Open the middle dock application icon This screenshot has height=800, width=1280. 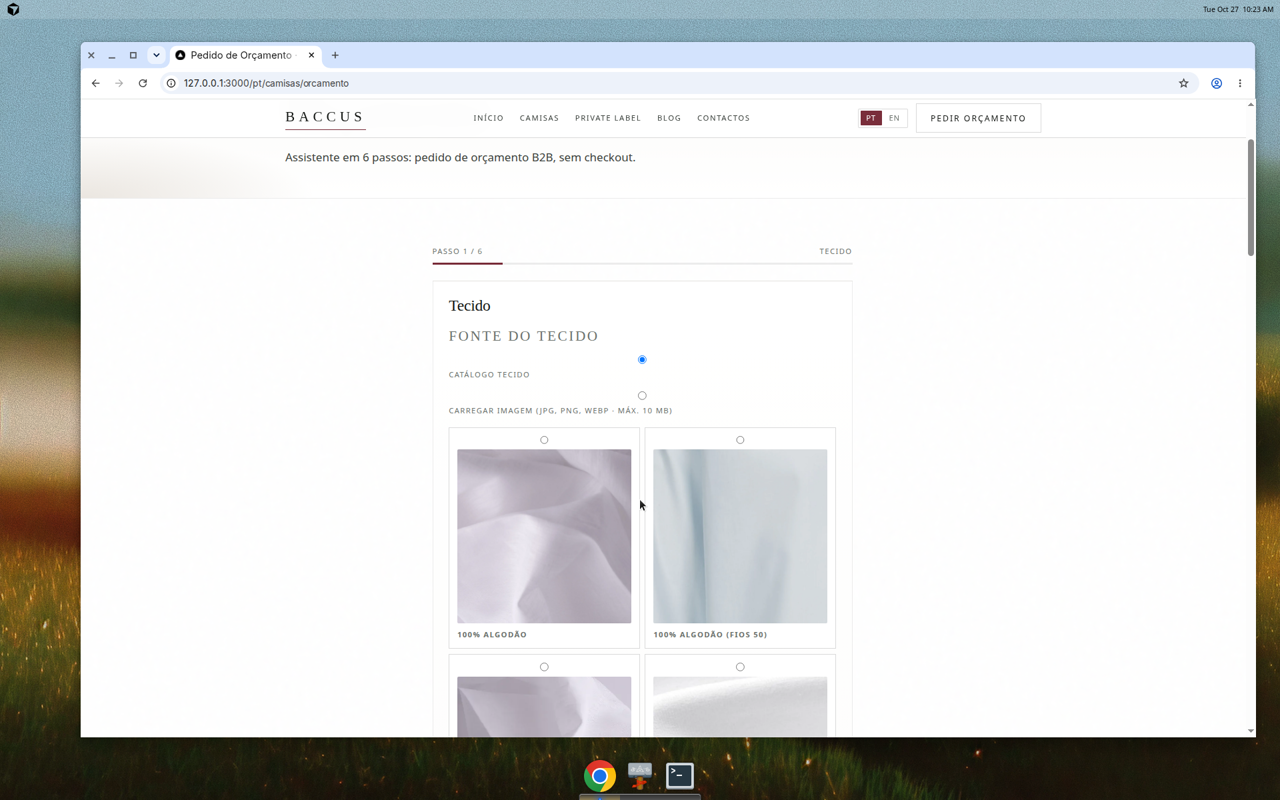point(640,775)
